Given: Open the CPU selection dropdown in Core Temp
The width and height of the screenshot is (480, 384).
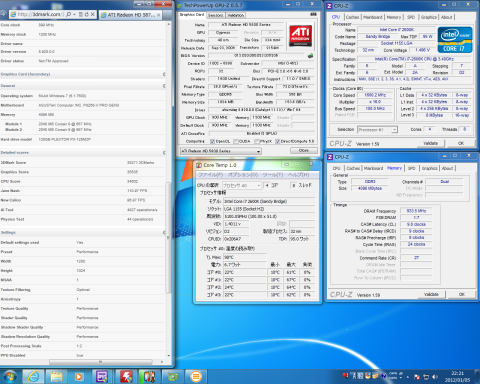Looking at the screenshot, I should tap(242, 185).
